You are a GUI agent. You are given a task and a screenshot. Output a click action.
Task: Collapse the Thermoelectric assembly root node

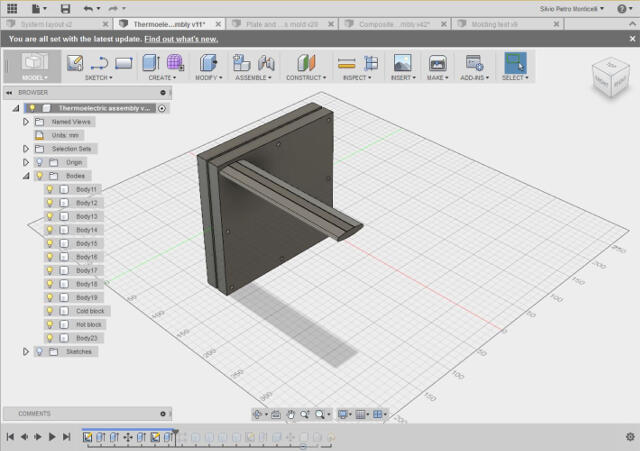16,108
